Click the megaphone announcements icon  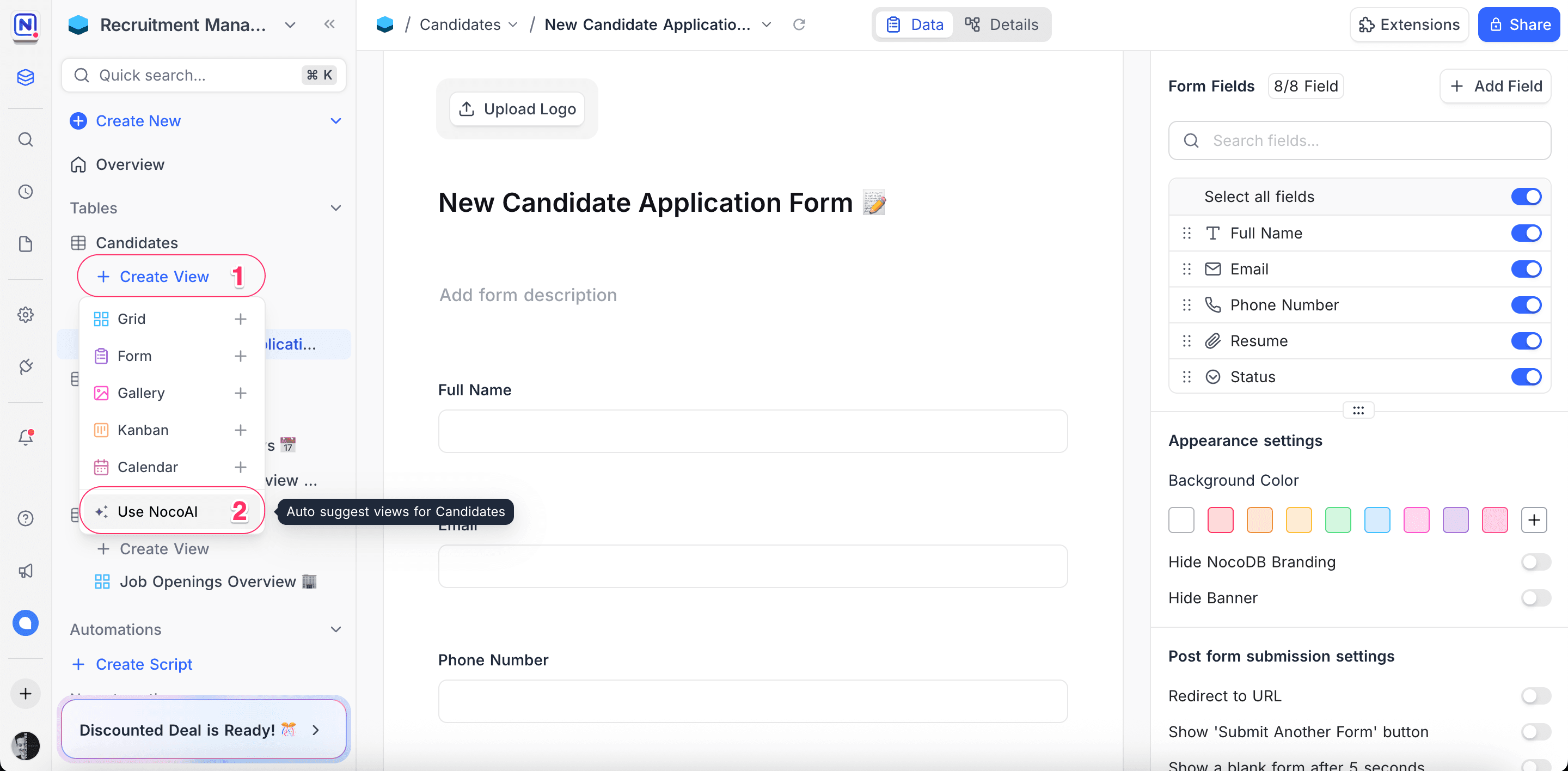coord(26,571)
